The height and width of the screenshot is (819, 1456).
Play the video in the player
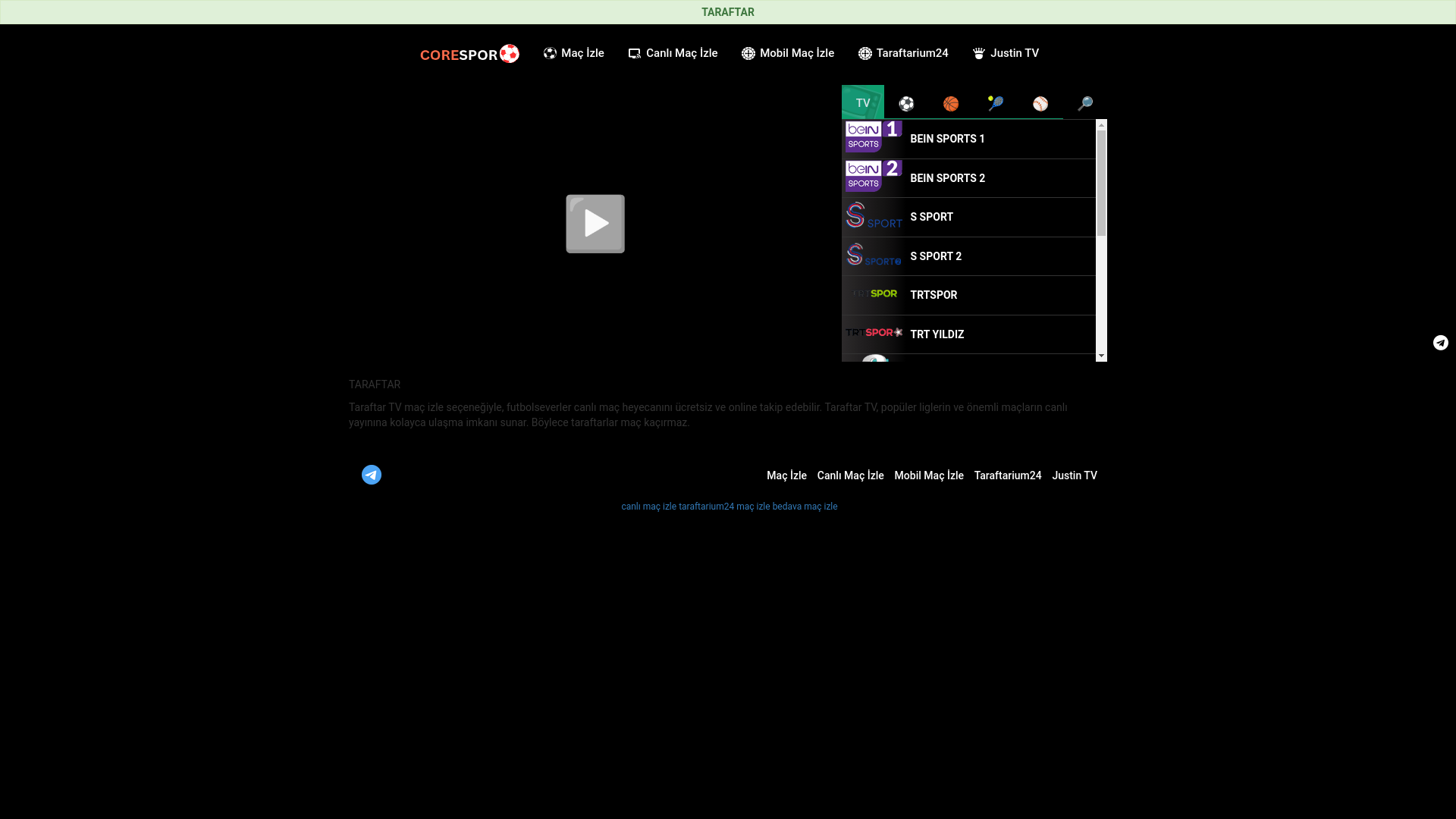coord(595,224)
